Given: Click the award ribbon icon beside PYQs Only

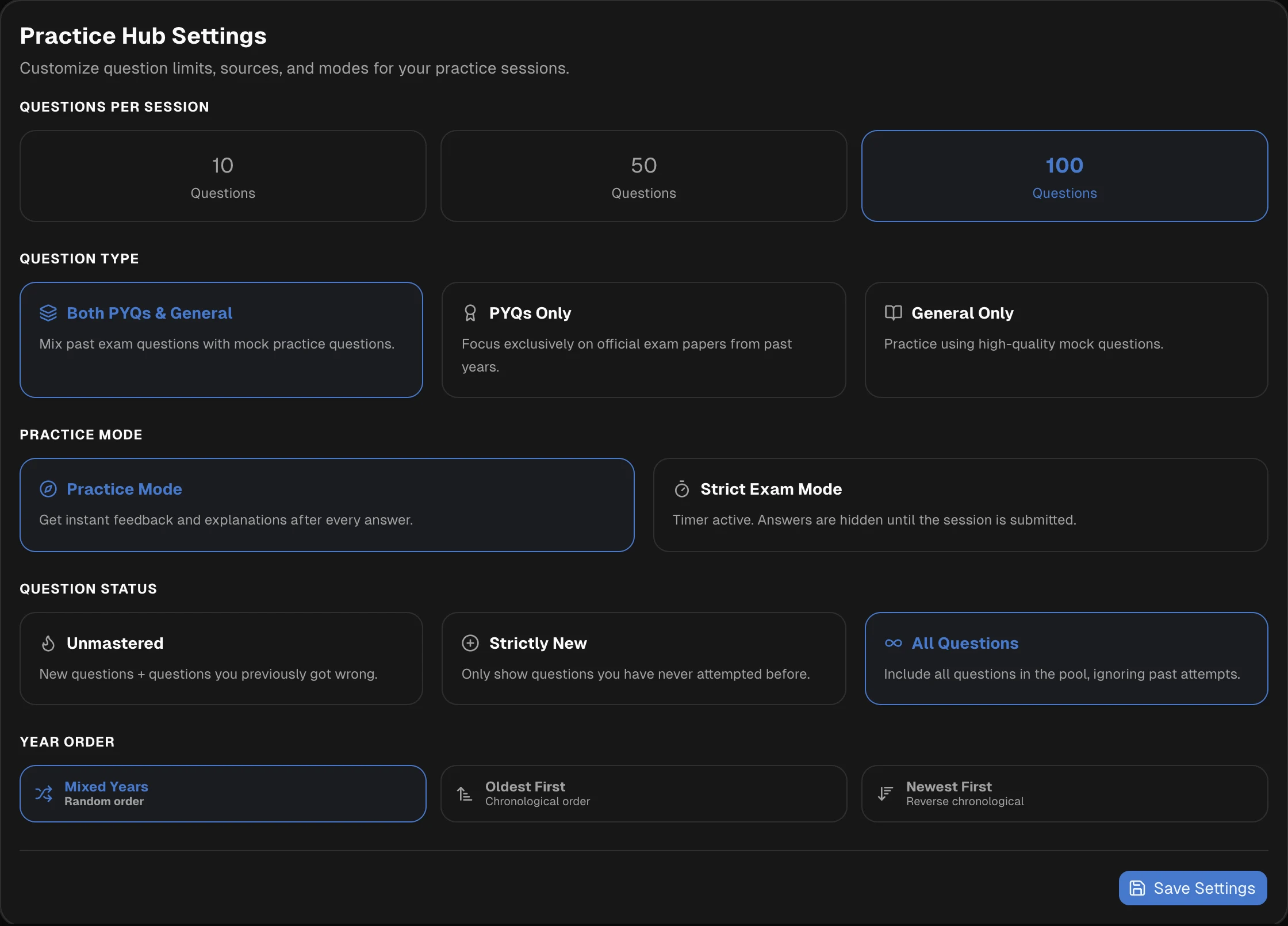Looking at the screenshot, I should (470, 313).
